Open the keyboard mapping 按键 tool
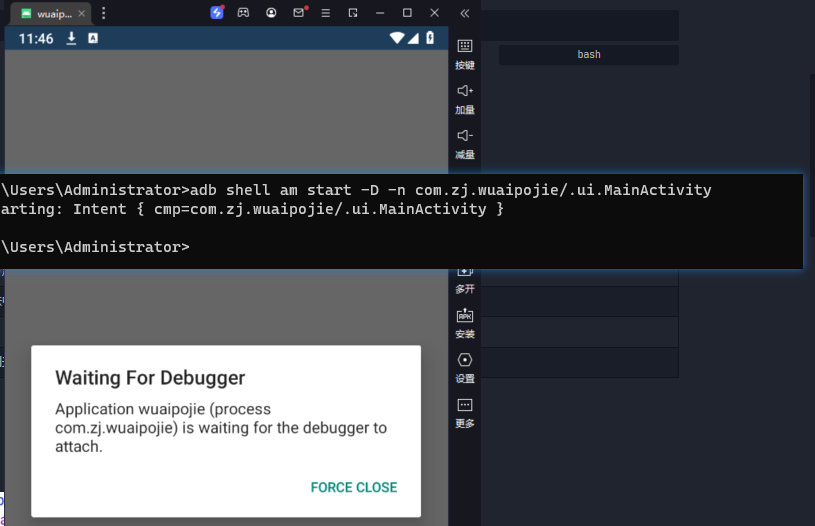 click(x=465, y=54)
